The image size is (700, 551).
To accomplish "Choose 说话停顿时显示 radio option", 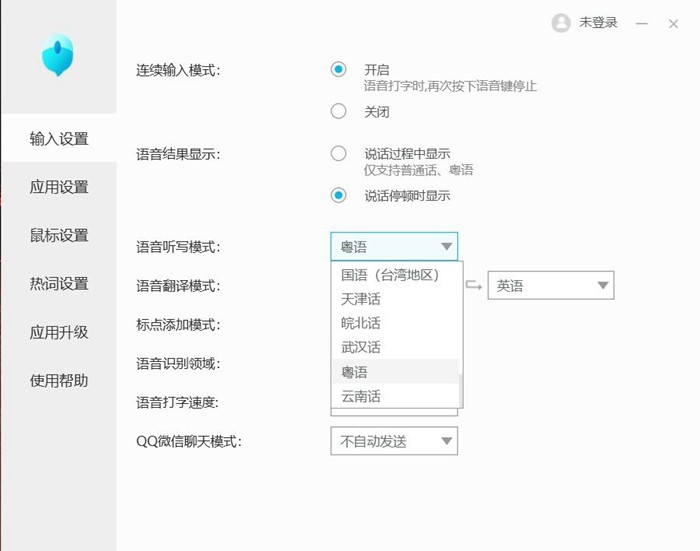I will 338,195.
